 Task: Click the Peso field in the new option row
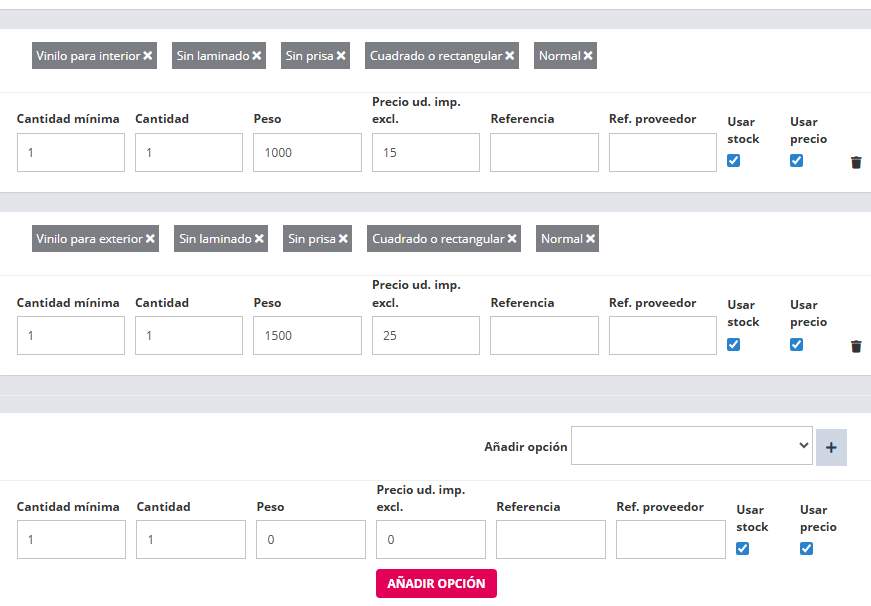[310, 540]
